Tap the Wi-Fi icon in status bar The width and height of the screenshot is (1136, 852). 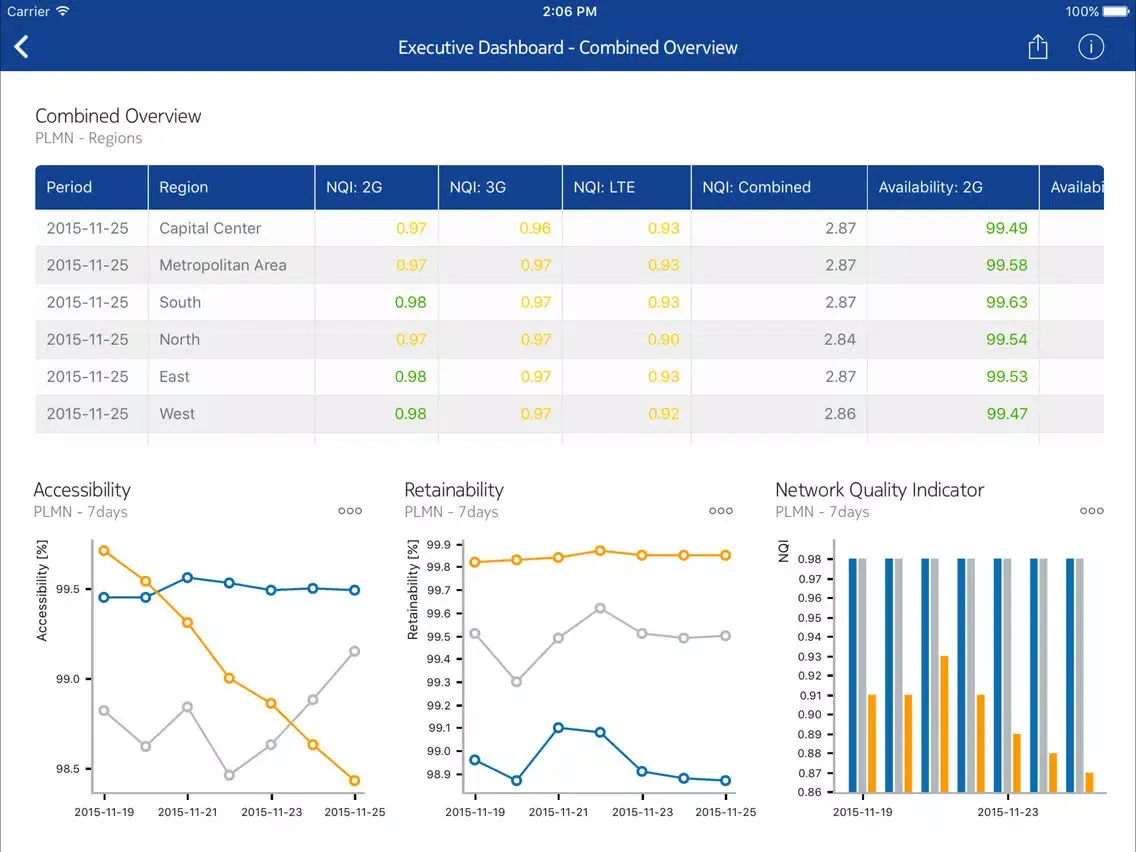63,12
